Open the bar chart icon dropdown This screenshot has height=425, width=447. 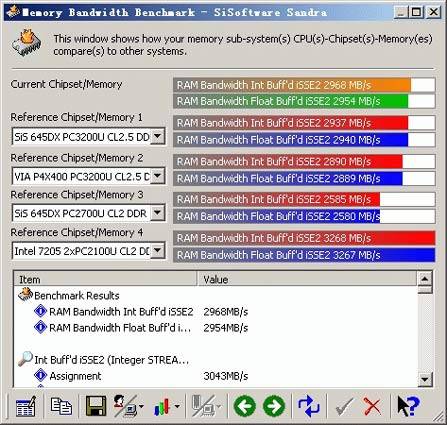pyautogui.click(x=177, y=406)
